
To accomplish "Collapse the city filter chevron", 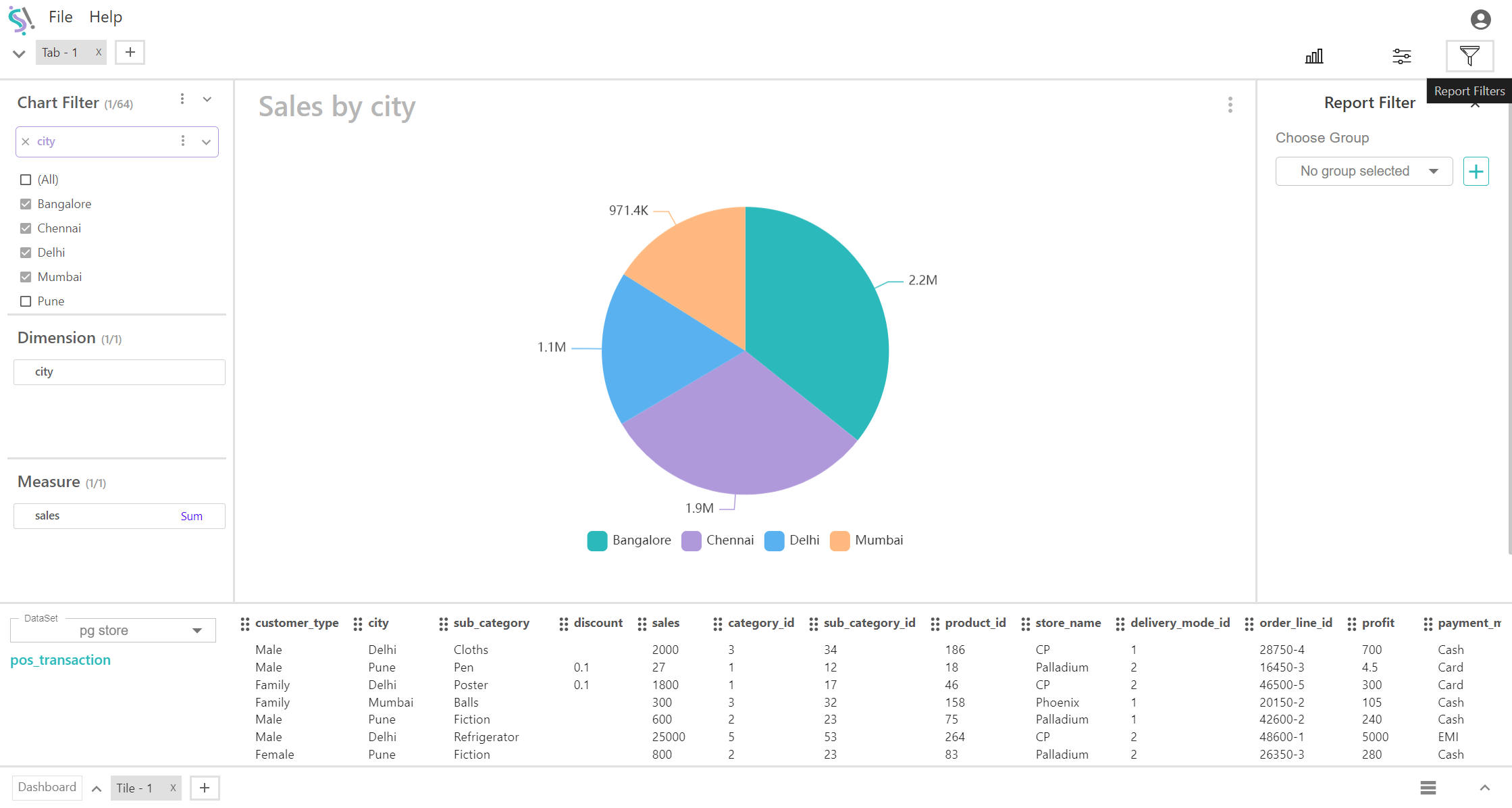I will click(206, 142).
